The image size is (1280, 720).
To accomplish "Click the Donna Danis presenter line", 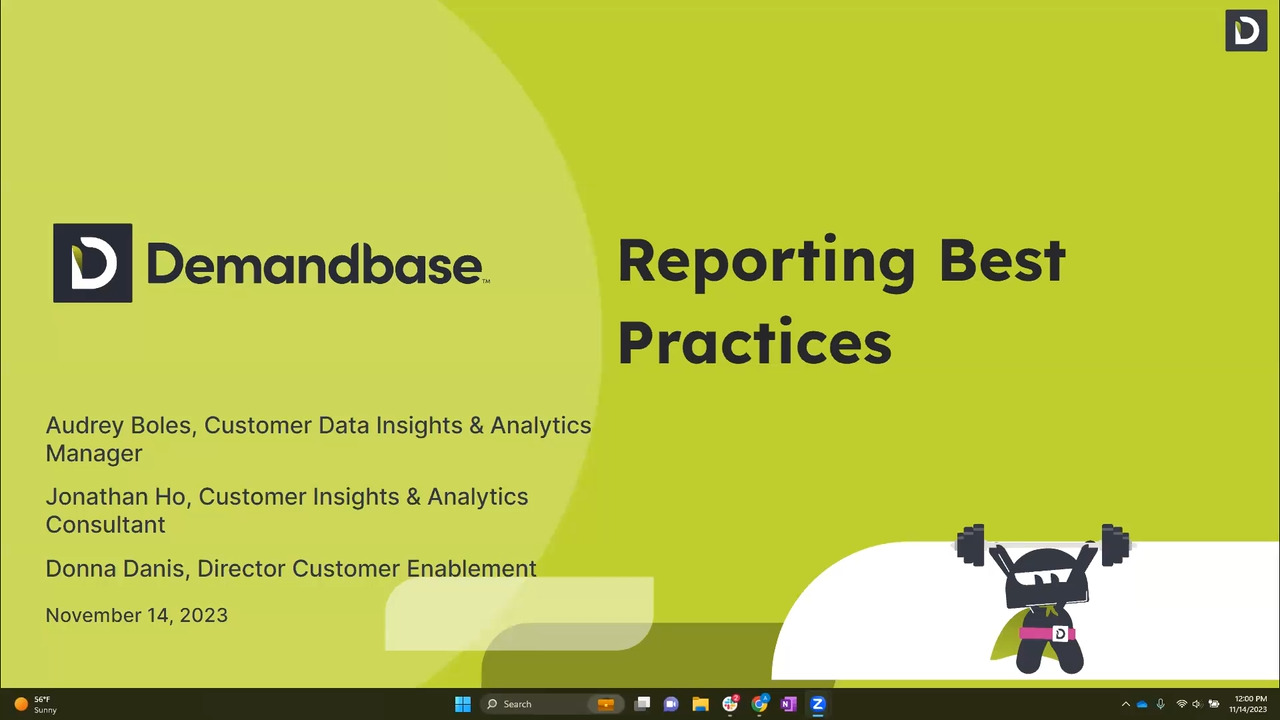I will (291, 568).
